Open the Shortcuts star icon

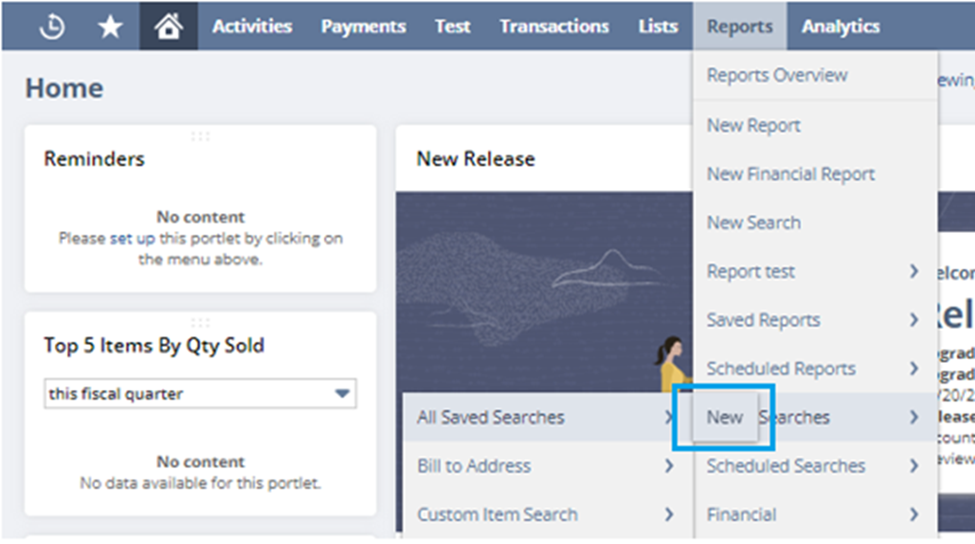pyautogui.click(x=110, y=26)
